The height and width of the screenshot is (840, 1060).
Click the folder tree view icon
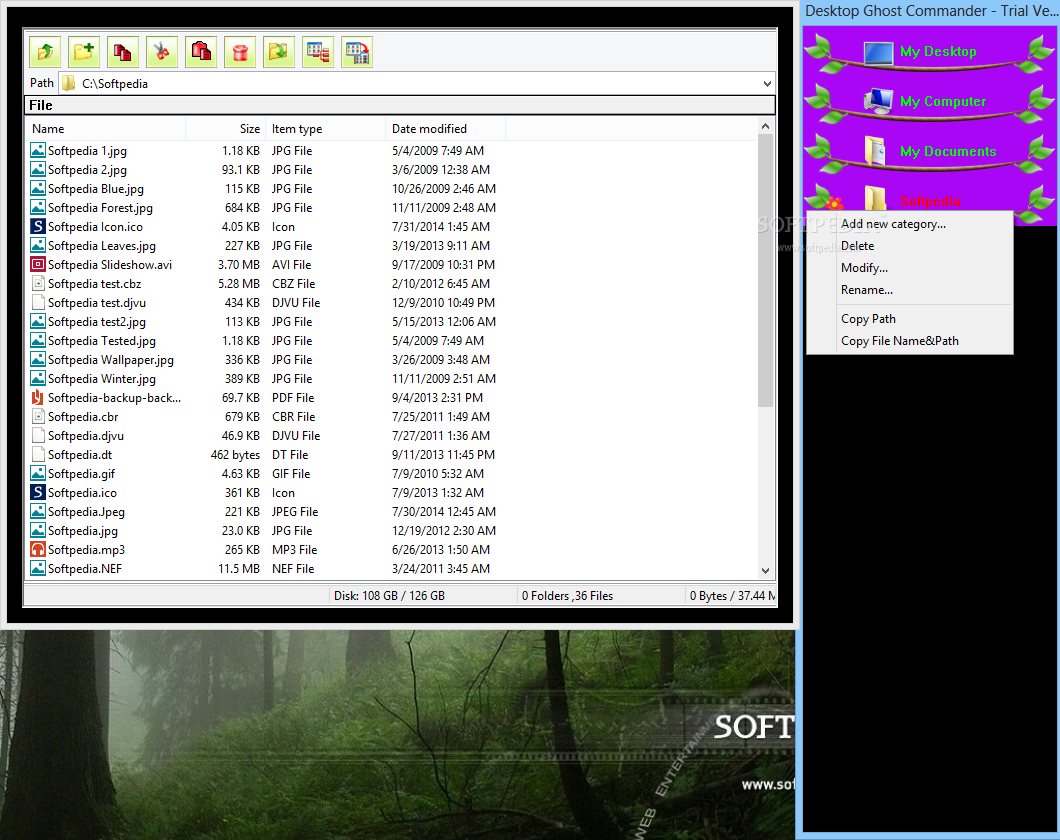[x=318, y=52]
